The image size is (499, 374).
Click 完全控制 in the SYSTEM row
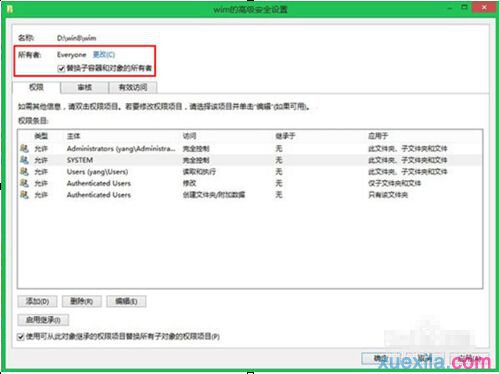[x=196, y=160]
